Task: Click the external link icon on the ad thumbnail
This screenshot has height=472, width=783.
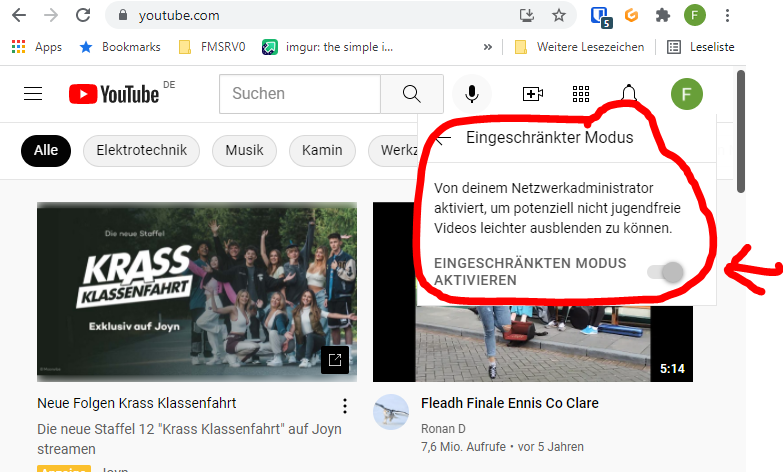Action: tap(335, 360)
